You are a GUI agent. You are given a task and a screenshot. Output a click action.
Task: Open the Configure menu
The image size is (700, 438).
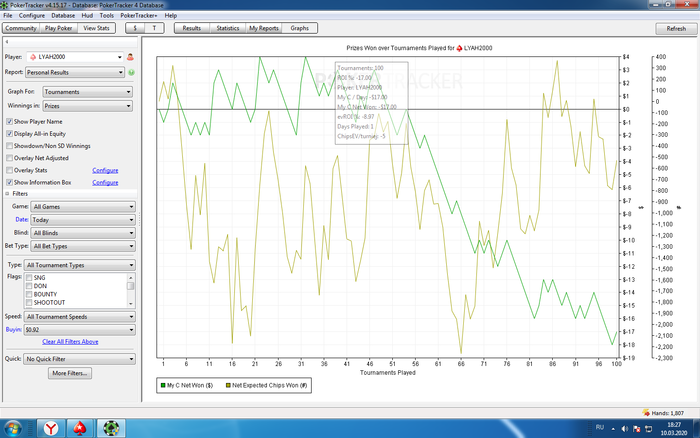coord(32,15)
